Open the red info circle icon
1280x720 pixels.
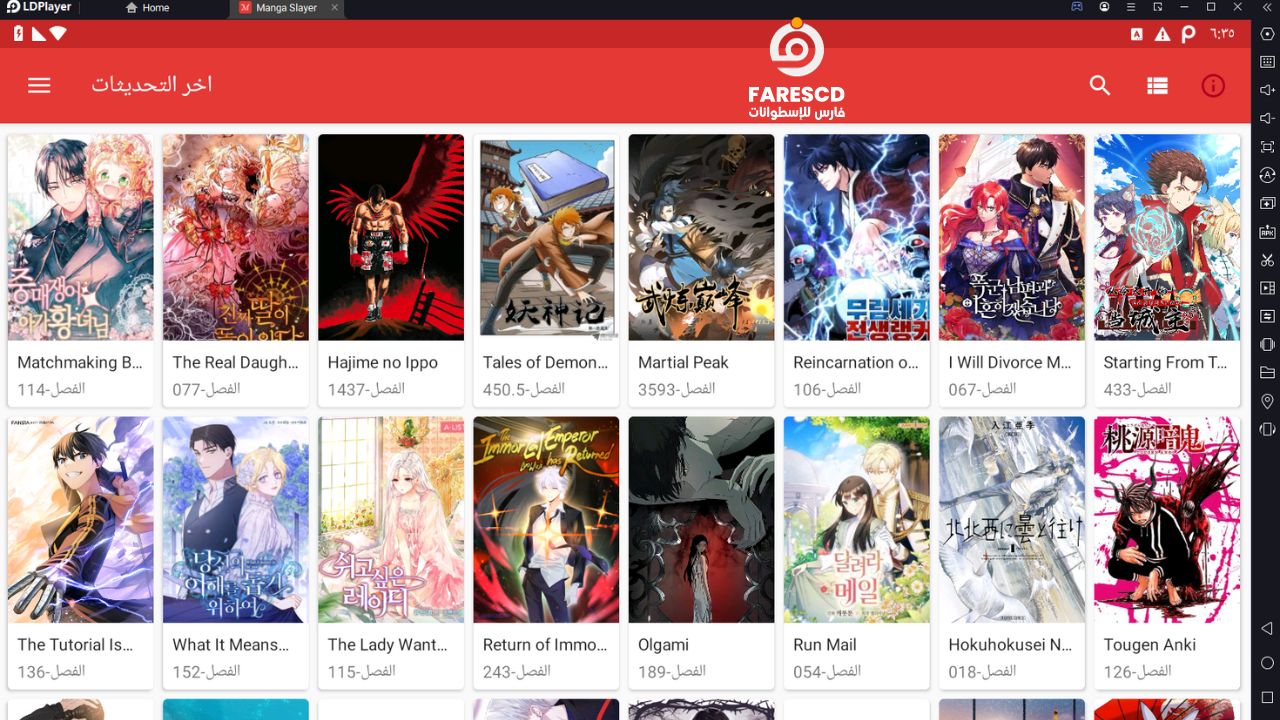click(1213, 85)
